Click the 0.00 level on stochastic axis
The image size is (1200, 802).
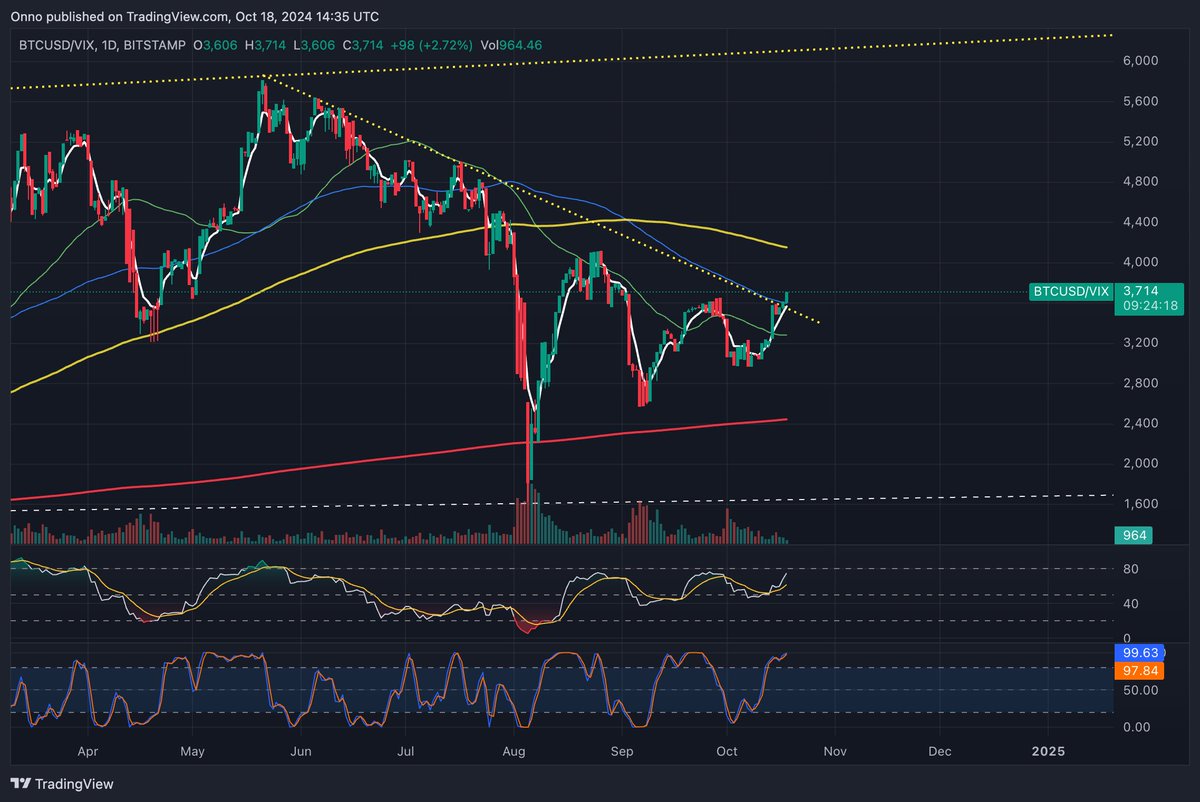pos(1138,727)
